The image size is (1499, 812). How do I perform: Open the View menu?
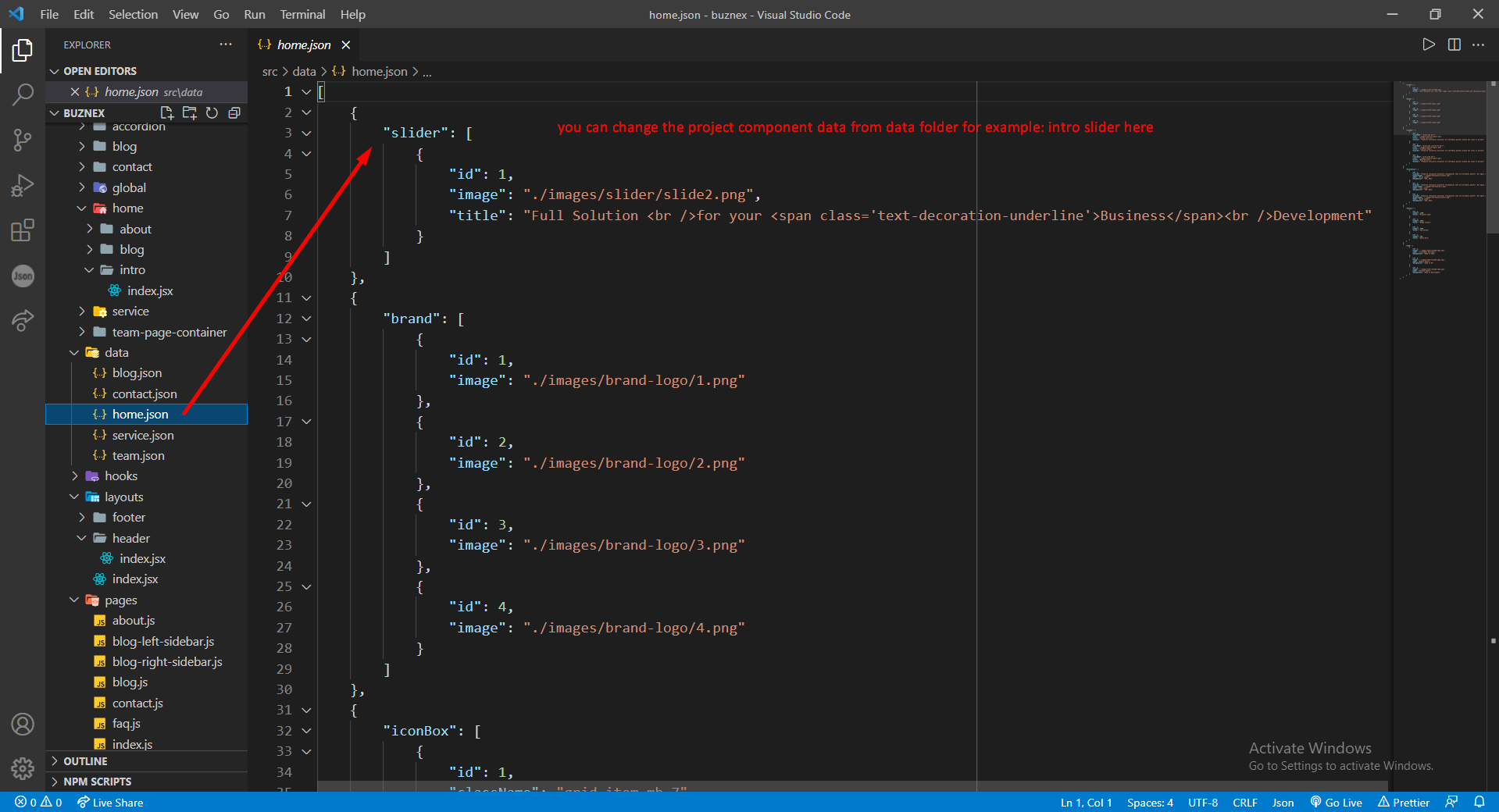point(185,14)
